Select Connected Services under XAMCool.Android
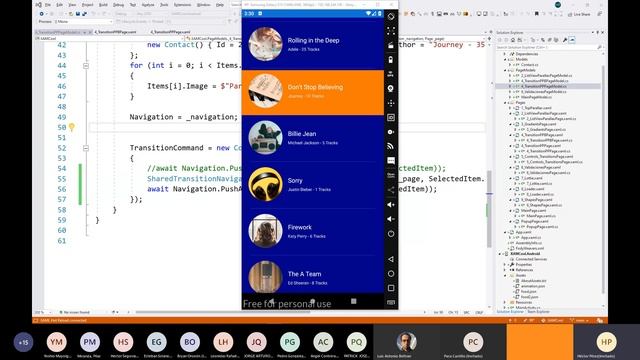 pyautogui.click(x=531, y=259)
